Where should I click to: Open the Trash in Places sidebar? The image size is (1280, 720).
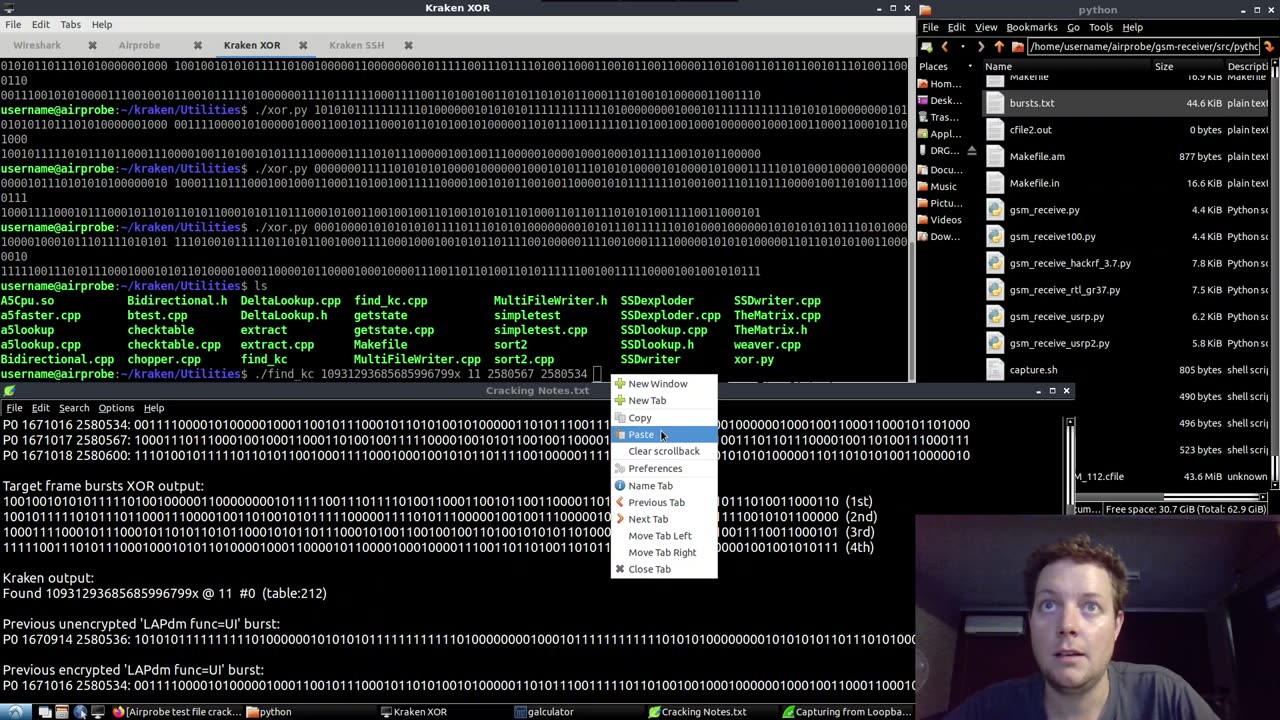coord(940,118)
